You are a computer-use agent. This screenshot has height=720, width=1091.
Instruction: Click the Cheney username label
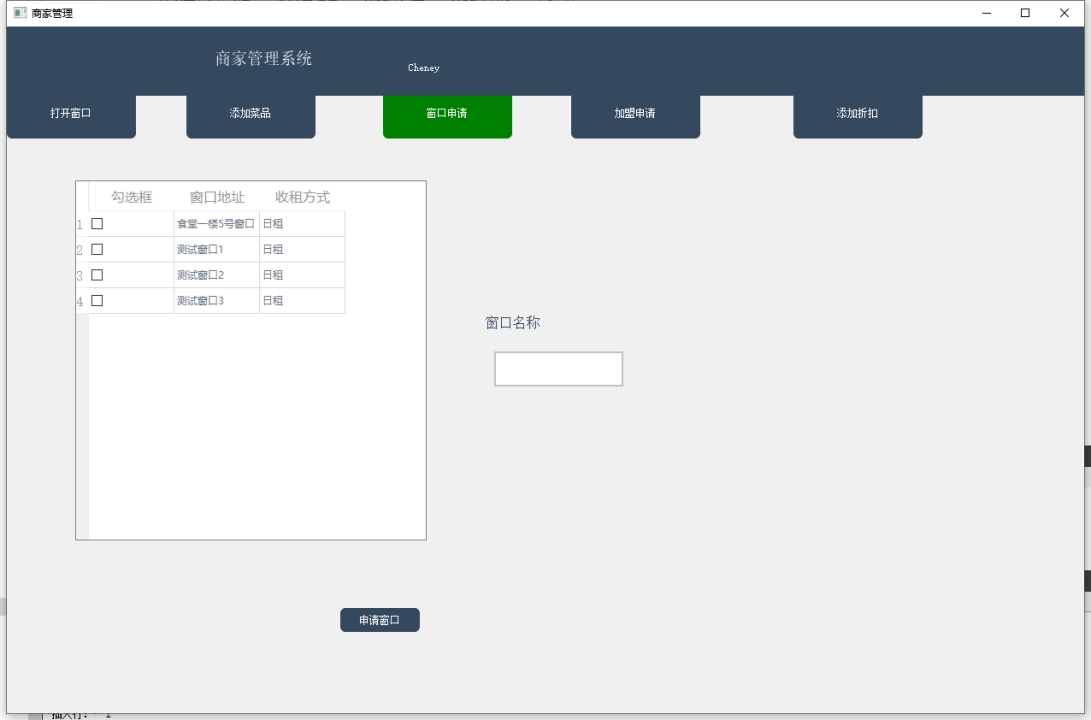pyautogui.click(x=424, y=67)
